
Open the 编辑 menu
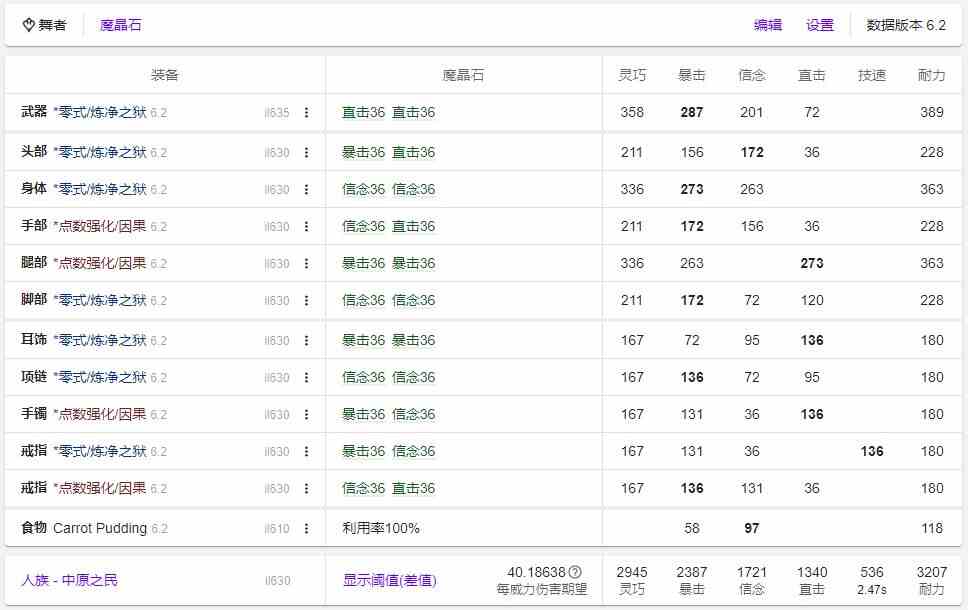(x=767, y=25)
